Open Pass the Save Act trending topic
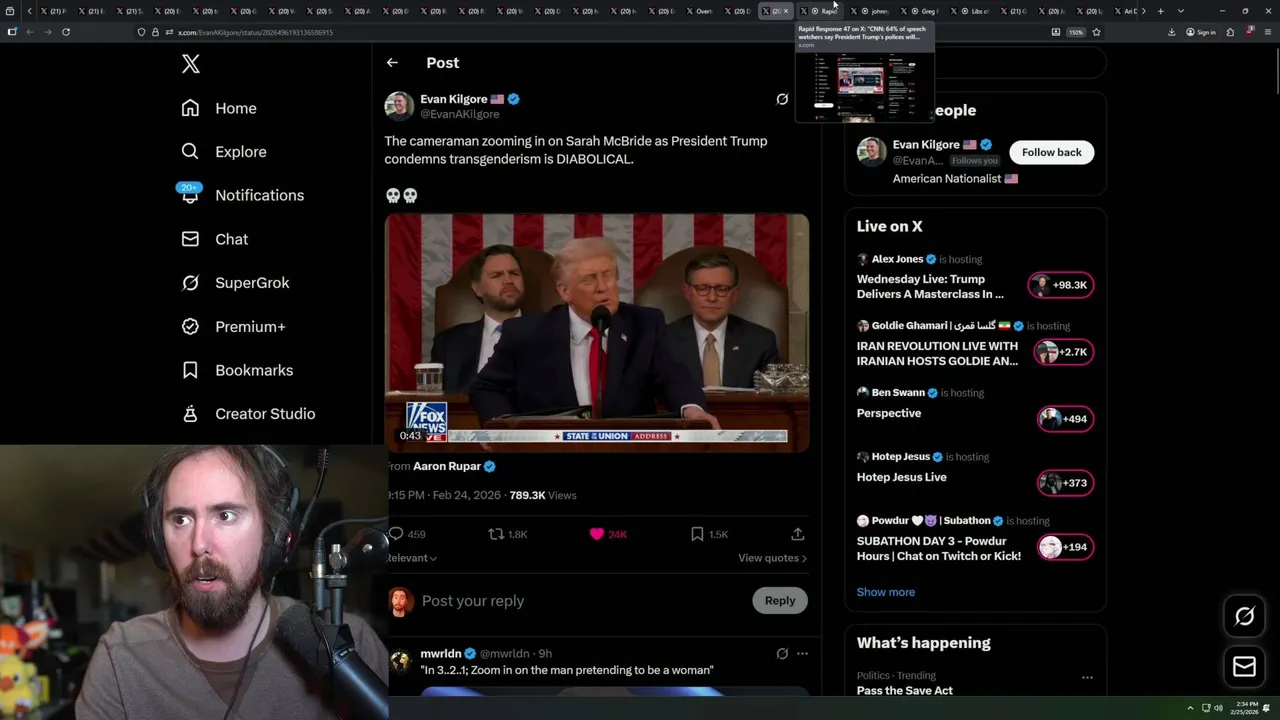Screen dimensions: 1280x720 coord(904,690)
